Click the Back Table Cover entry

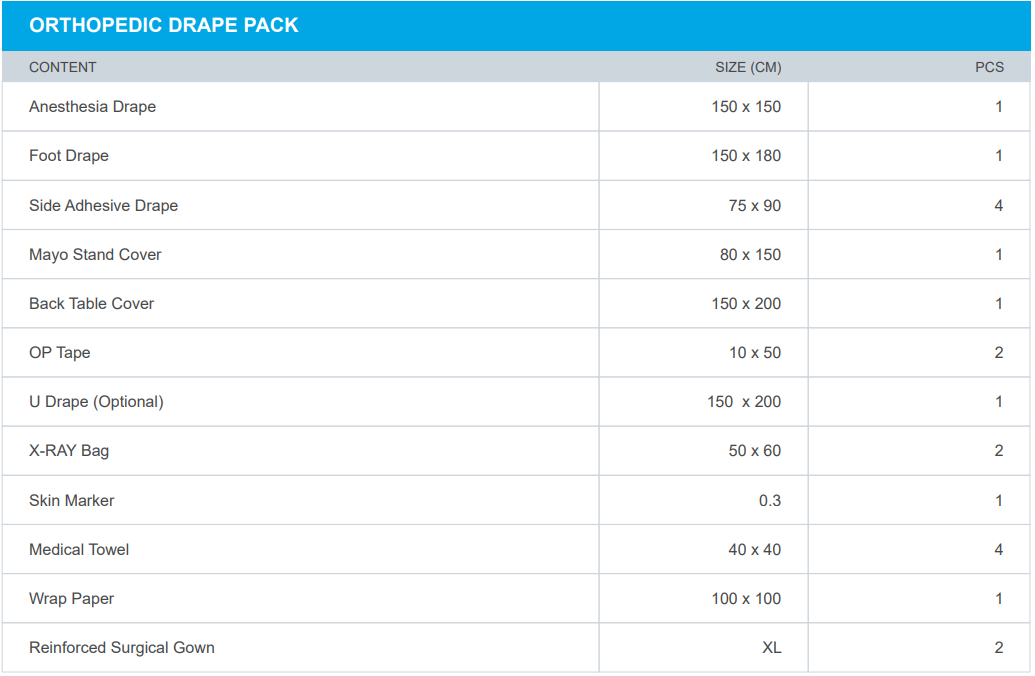[x=91, y=304]
